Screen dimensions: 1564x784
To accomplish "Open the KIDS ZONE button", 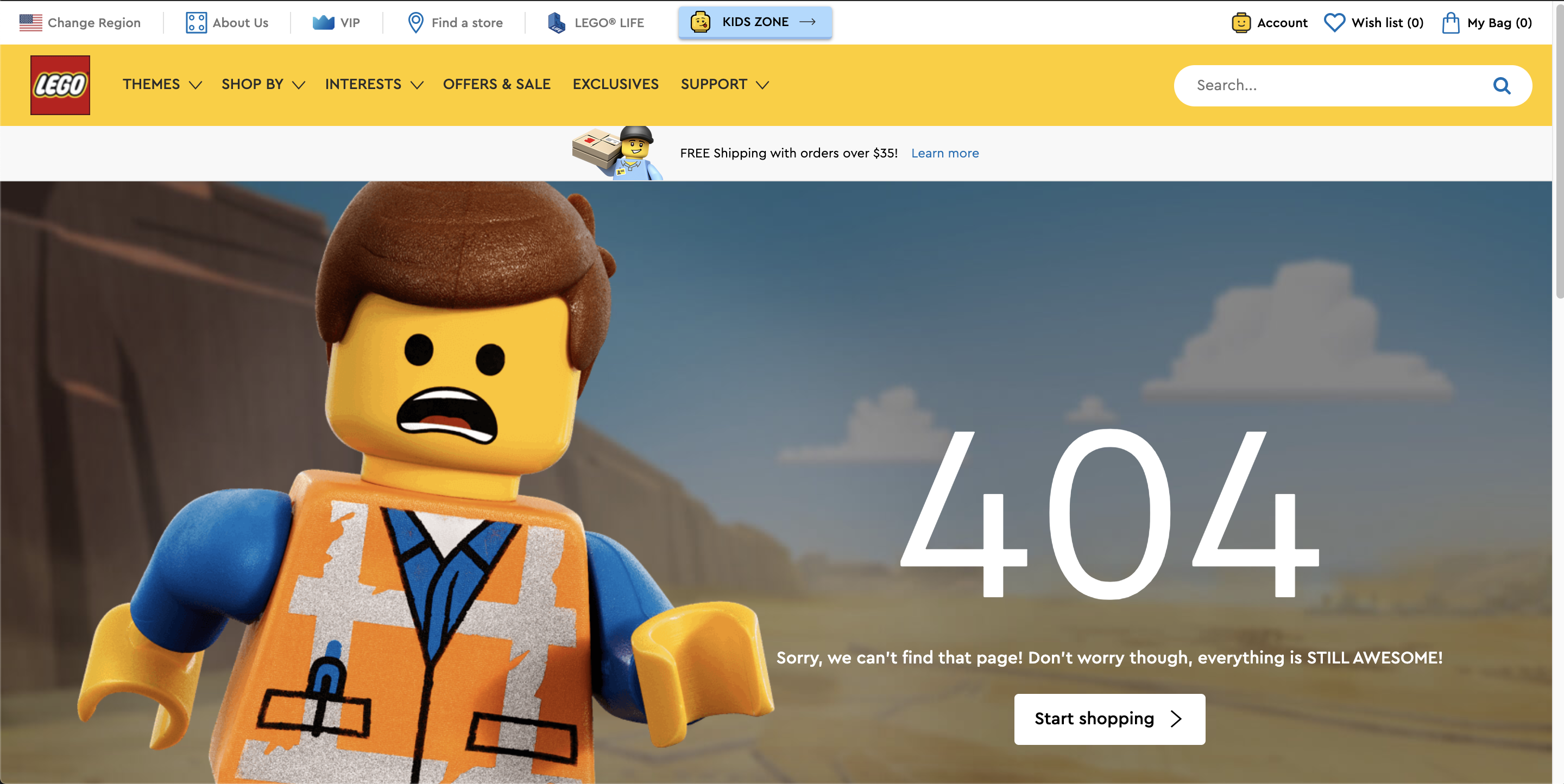I will click(755, 22).
